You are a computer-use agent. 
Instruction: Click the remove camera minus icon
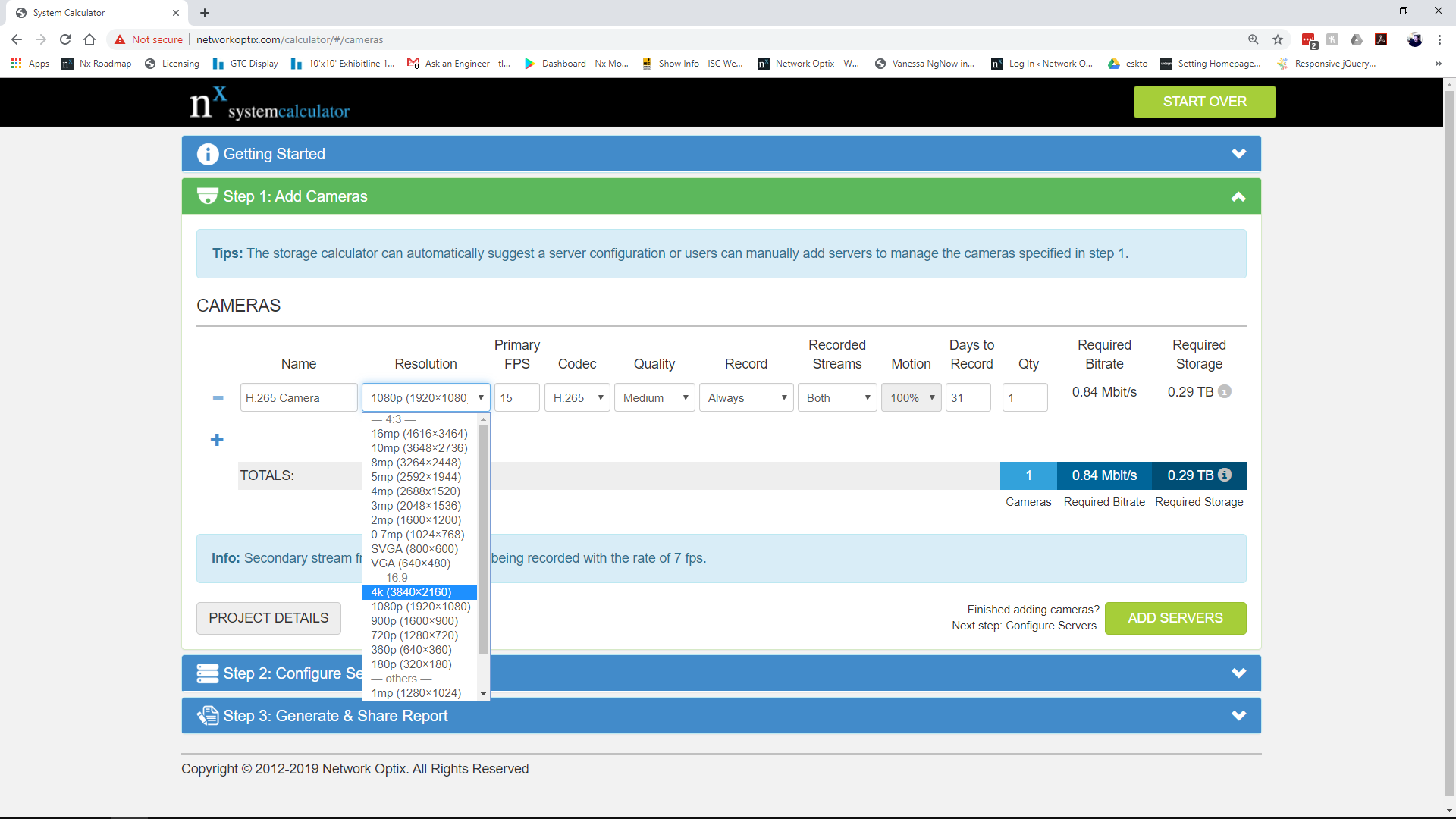click(218, 397)
